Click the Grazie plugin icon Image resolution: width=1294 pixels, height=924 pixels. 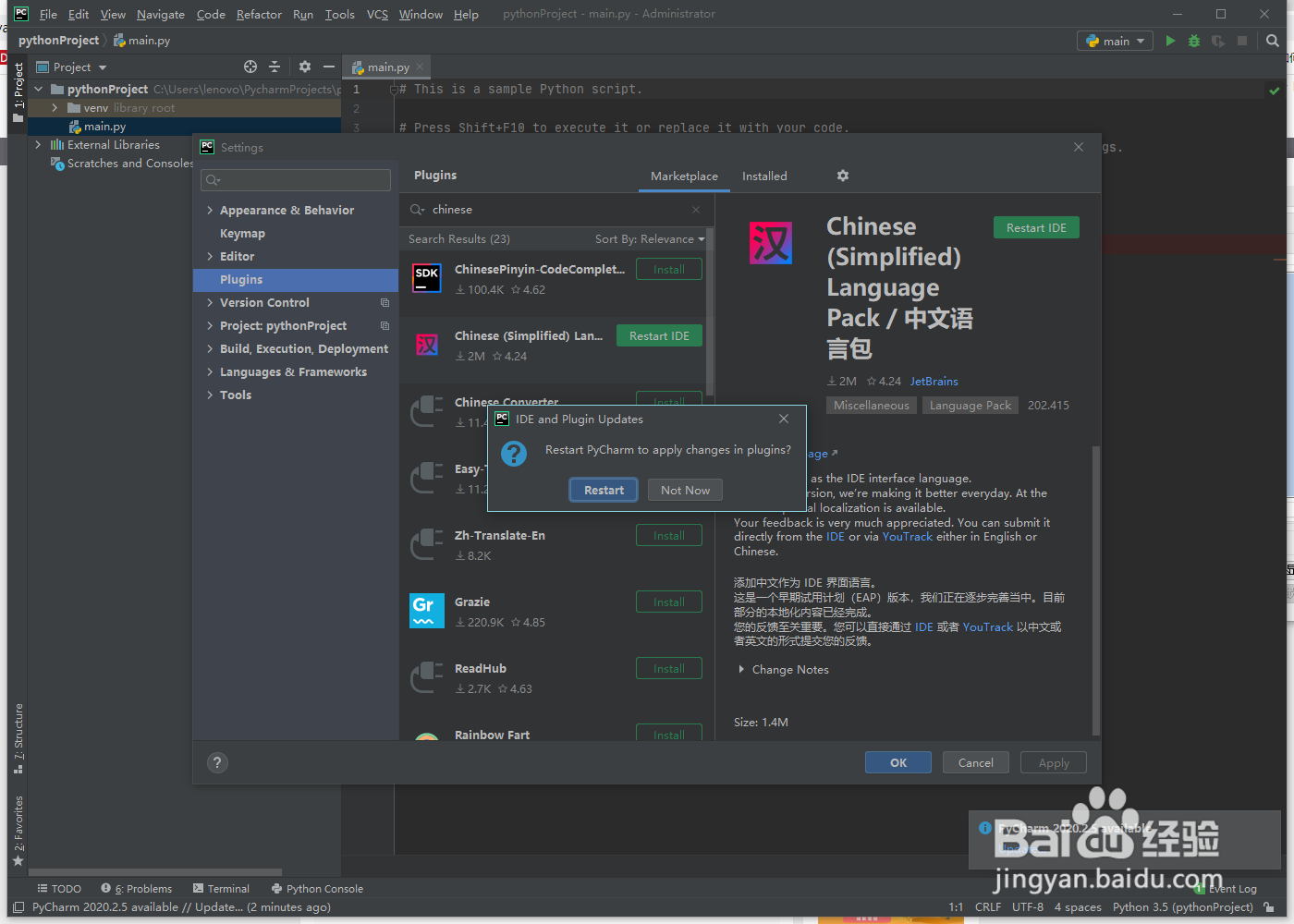point(427,611)
